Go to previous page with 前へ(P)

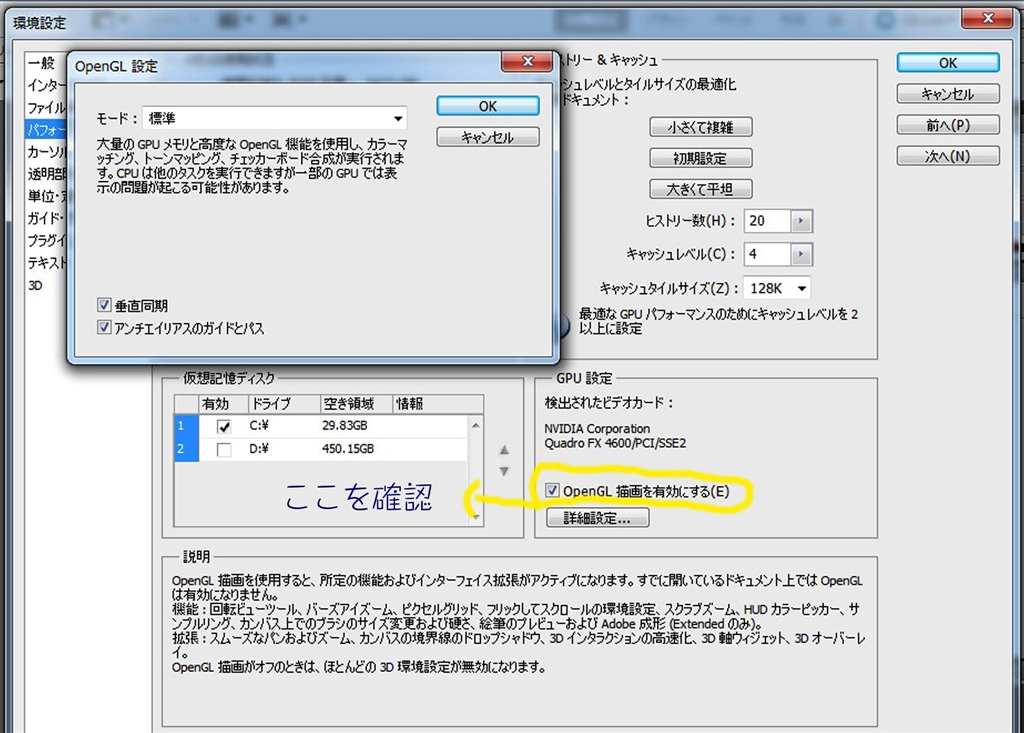pos(948,125)
